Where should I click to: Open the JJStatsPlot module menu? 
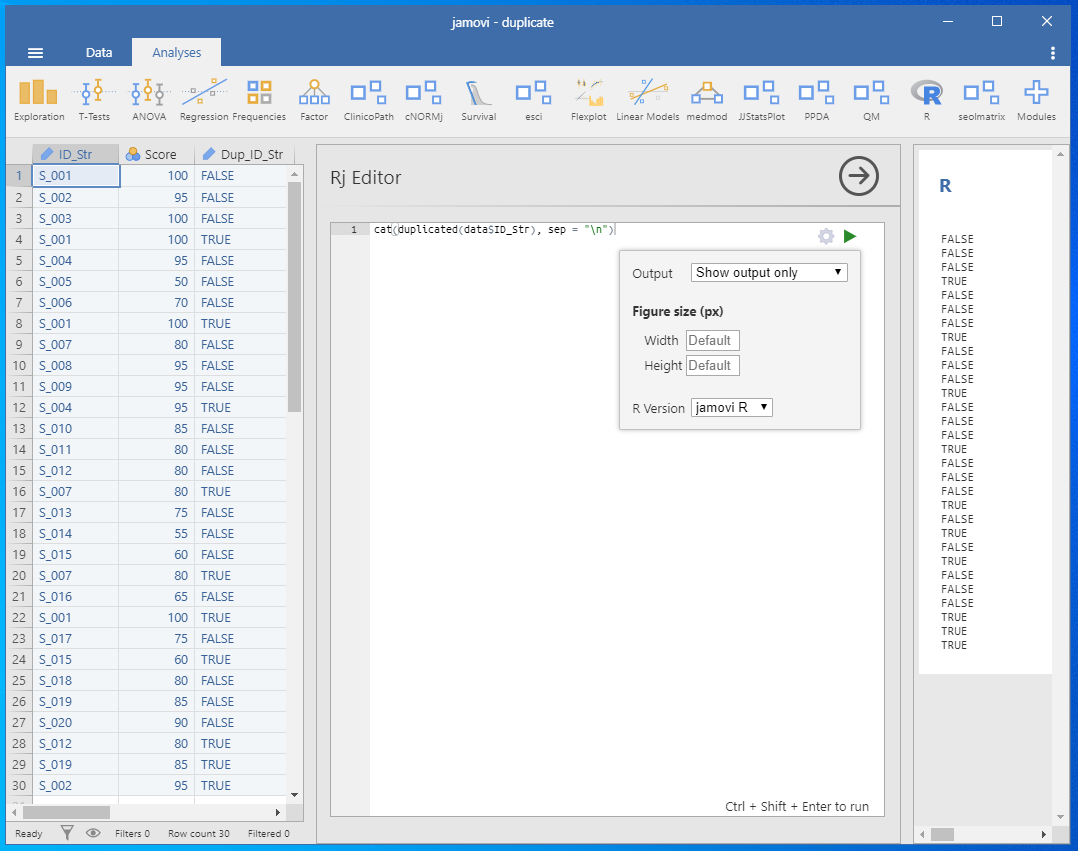point(762,100)
